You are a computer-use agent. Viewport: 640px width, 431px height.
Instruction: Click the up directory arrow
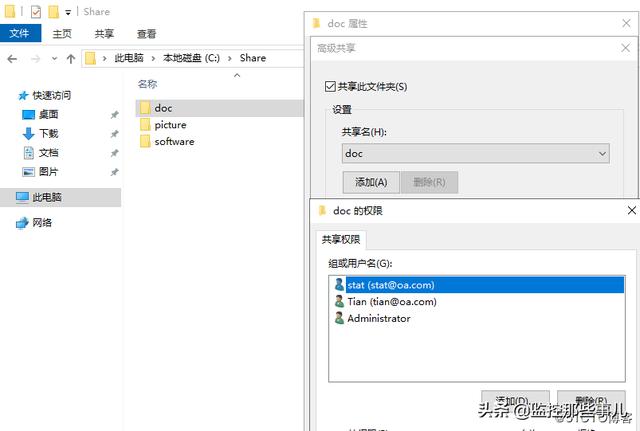(71, 59)
